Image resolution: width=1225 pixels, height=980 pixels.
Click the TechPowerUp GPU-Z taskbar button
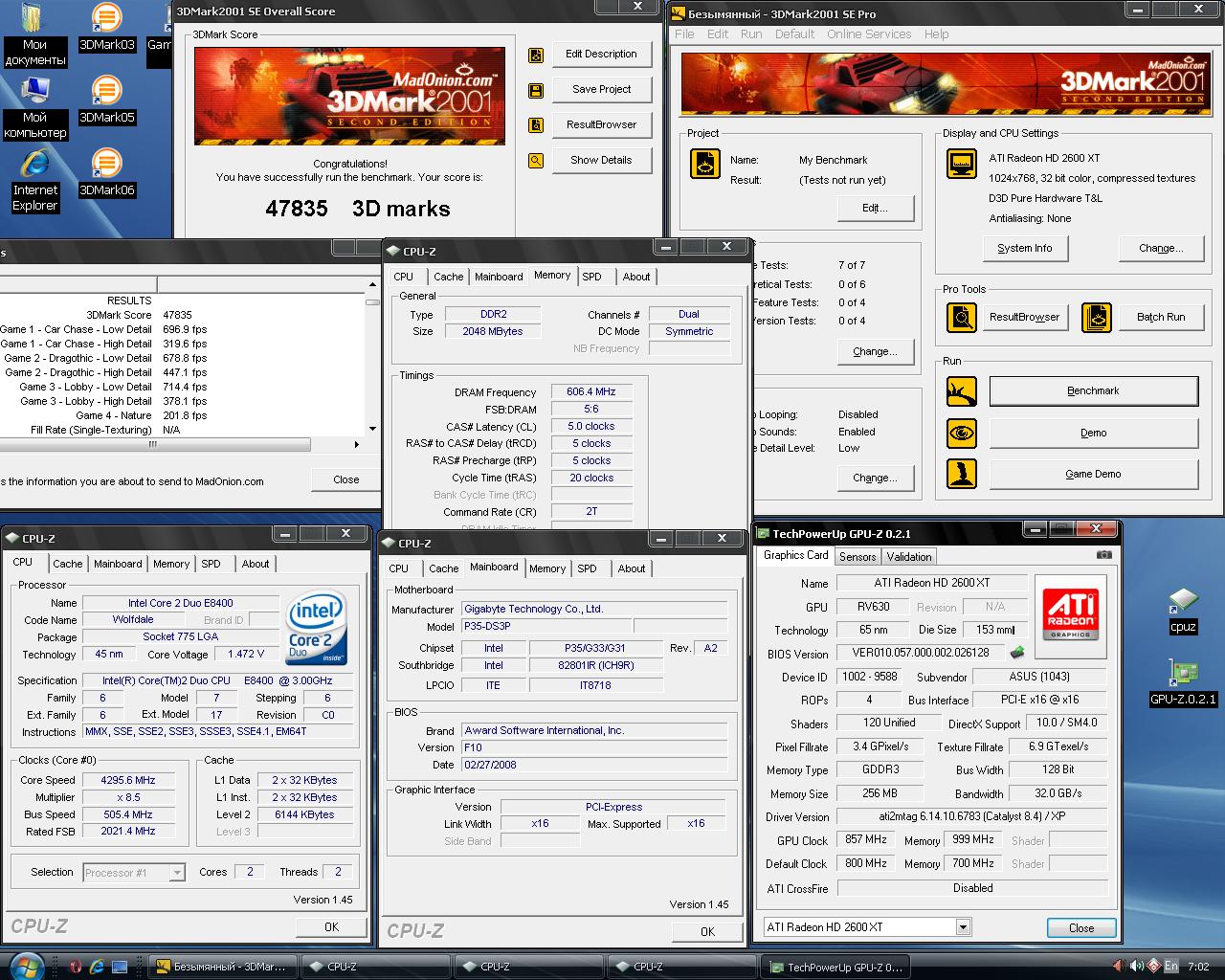[x=835, y=968]
